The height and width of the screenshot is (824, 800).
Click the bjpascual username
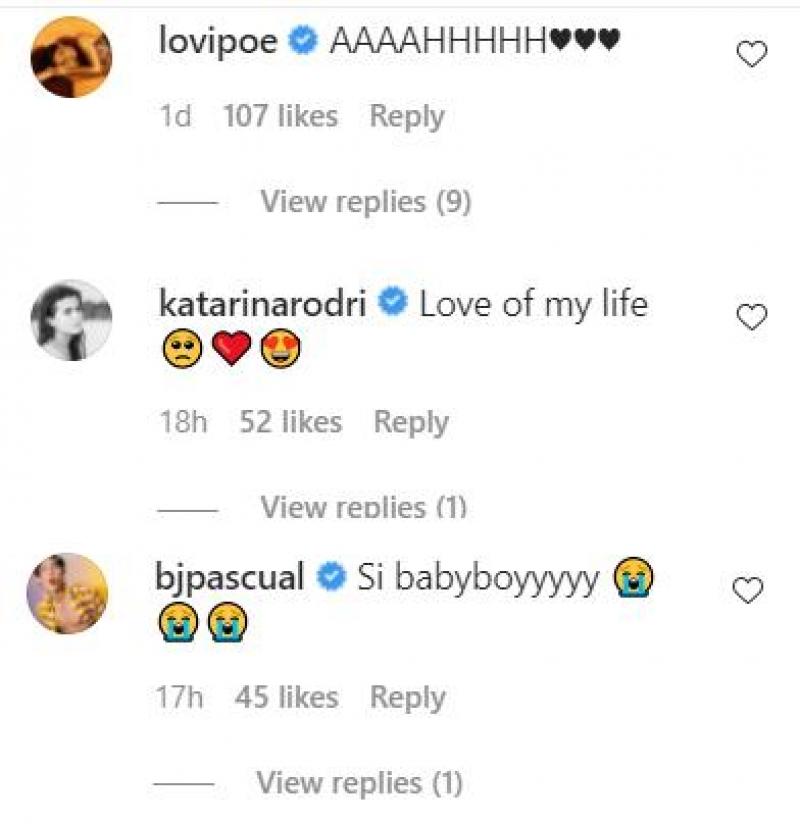231,577
